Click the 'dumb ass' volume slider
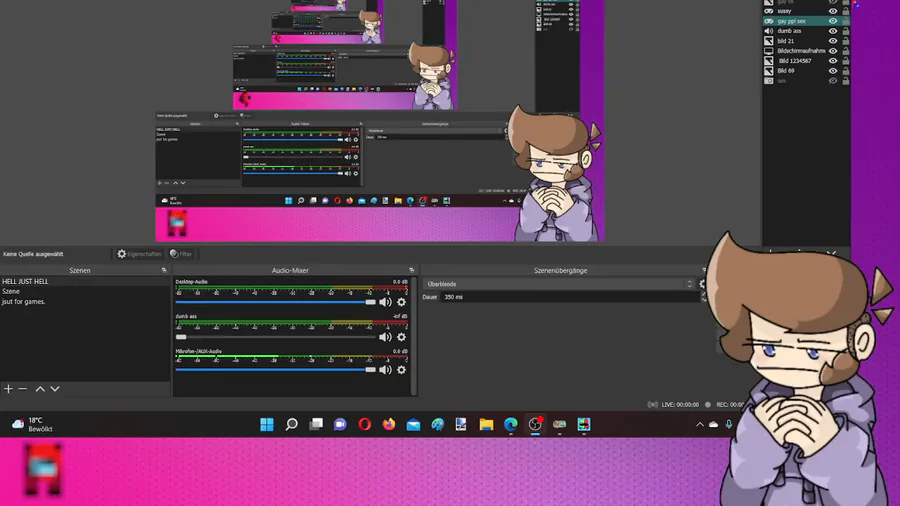This screenshot has width=900, height=506. (x=276, y=337)
